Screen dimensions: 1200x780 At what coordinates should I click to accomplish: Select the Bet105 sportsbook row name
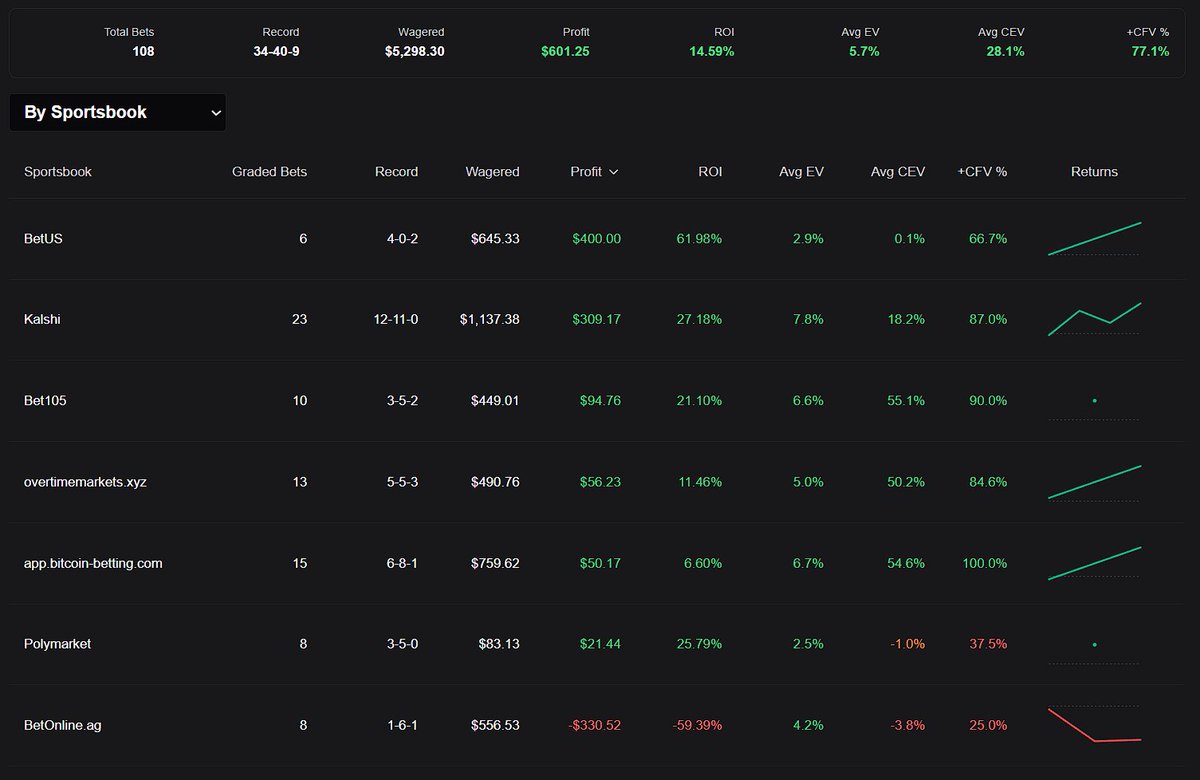point(45,401)
